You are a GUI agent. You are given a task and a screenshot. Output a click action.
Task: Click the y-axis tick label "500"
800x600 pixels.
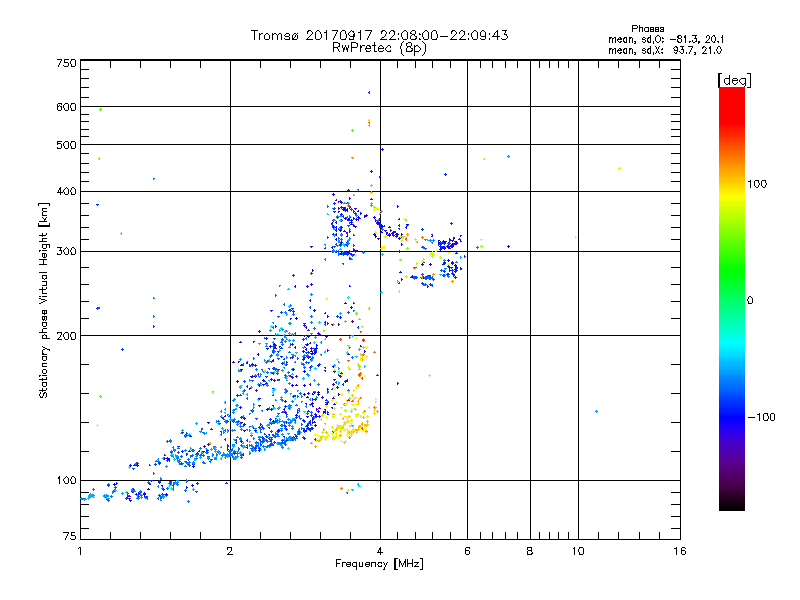click(66, 145)
